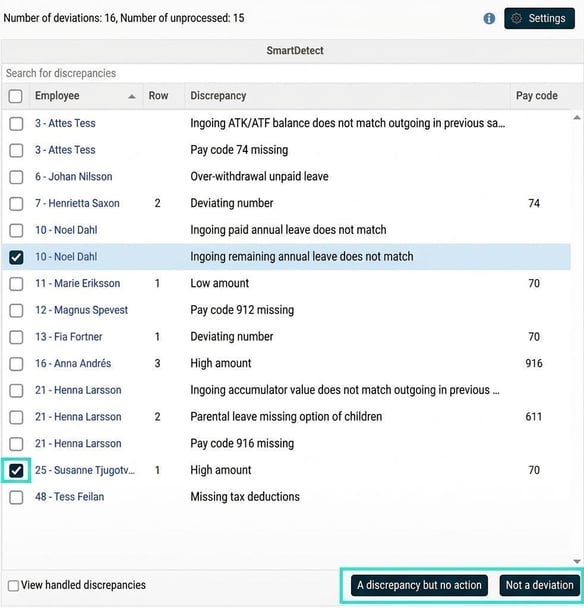Screen dimensions: 584x608
Task: Check the Fia Fortner row checkbox
Action: 16,337
